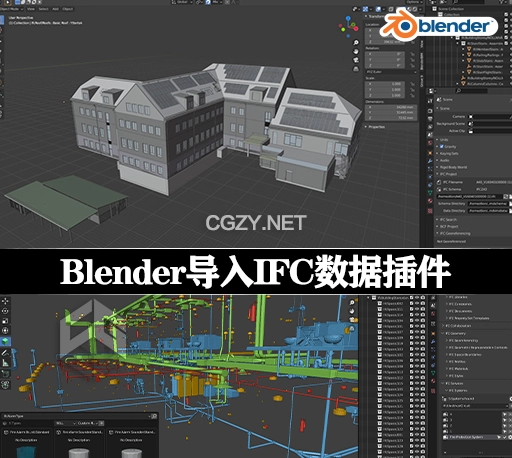Disable render camera icon on IfcBuildingStorey row
512x458 pixels.
423,298
